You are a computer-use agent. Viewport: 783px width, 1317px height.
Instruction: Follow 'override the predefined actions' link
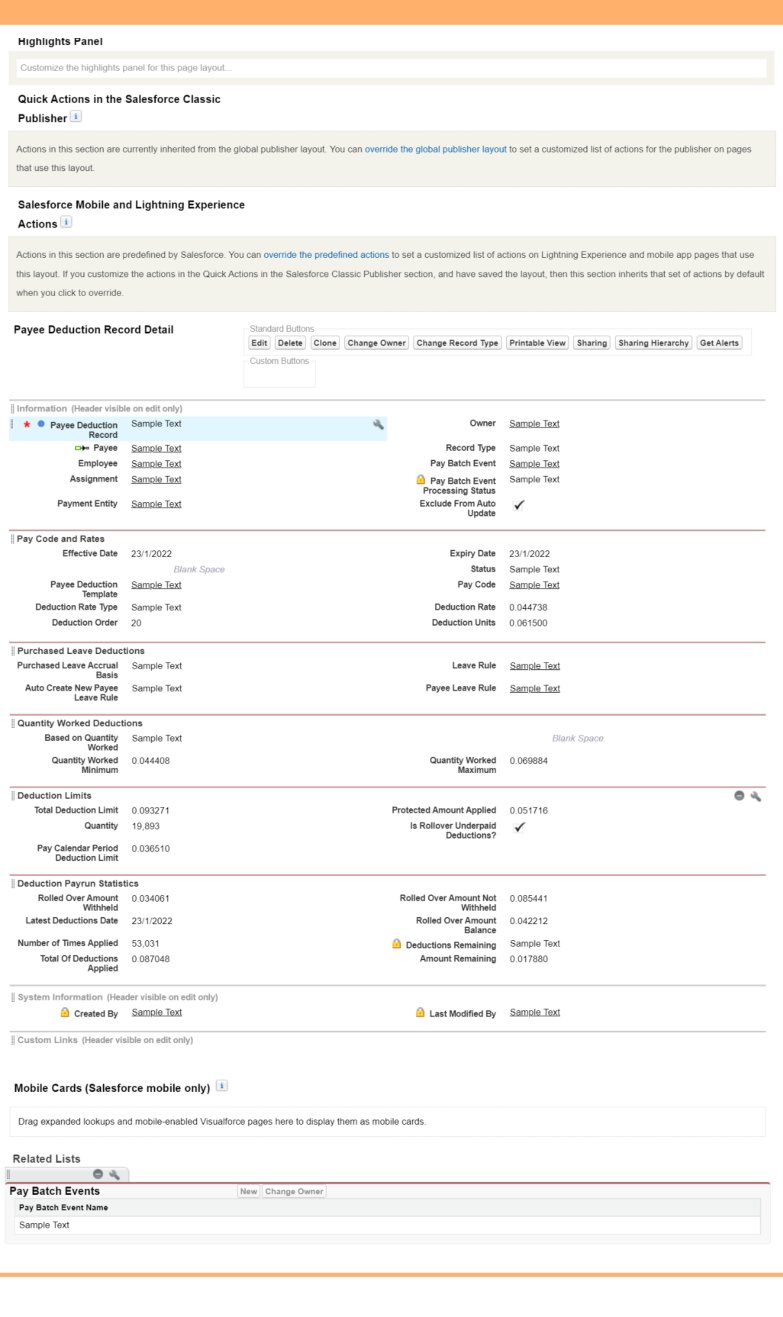pos(326,255)
